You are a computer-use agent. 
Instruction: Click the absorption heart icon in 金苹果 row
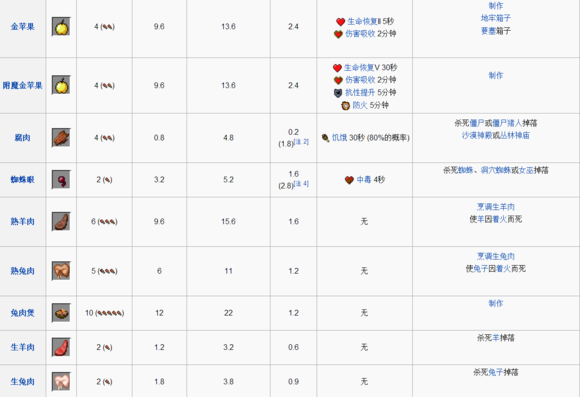tap(338, 34)
